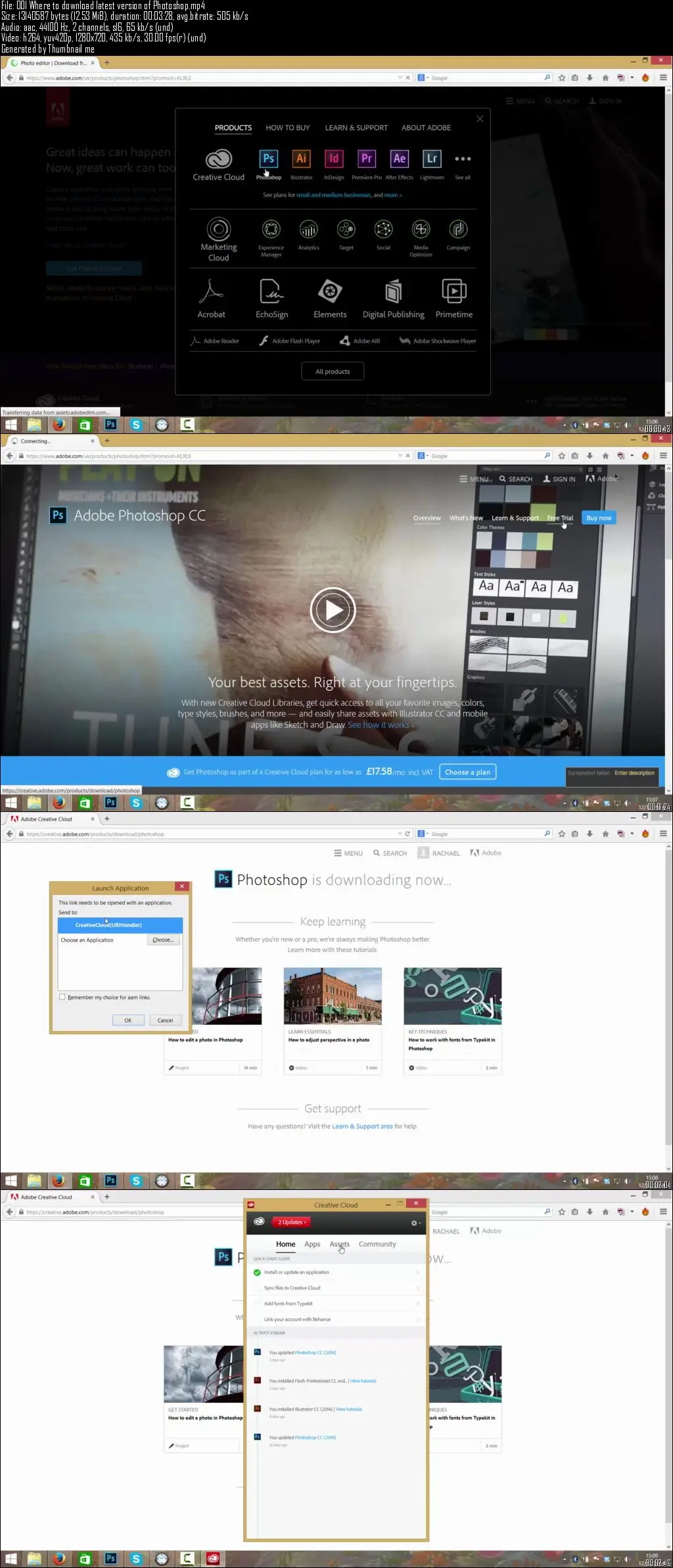This screenshot has height=1568, width=673.
Task: Play the Adobe Photoshop CC hero video
Action: pyautogui.click(x=333, y=610)
